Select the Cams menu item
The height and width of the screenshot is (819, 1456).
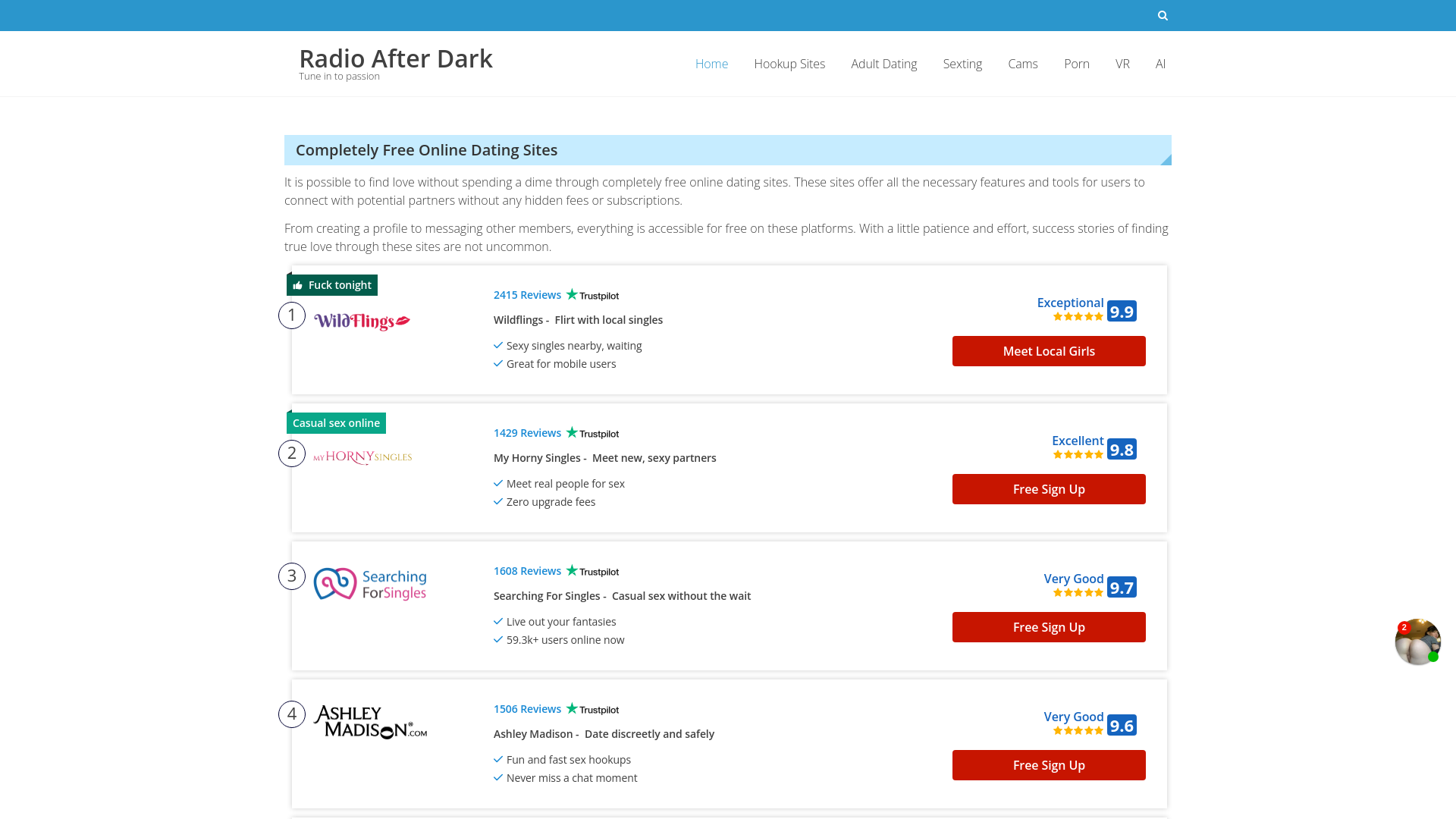pyautogui.click(x=1022, y=64)
